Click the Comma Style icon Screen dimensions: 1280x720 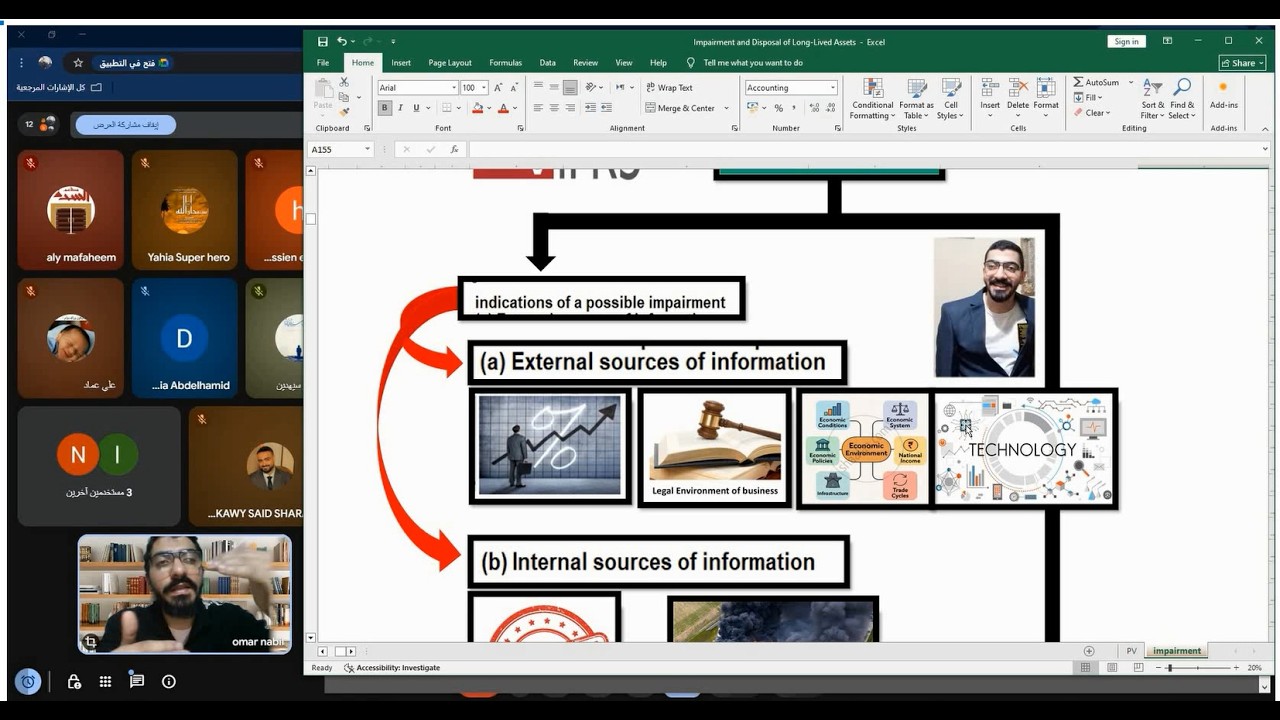794,108
